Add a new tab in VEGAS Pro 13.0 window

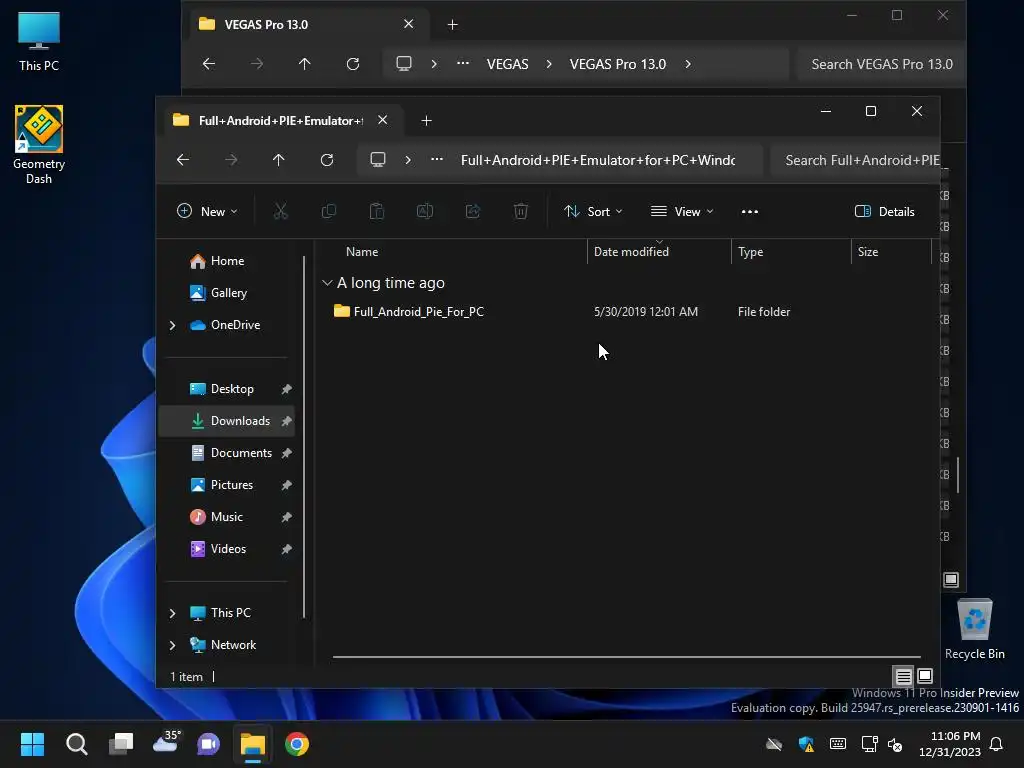click(x=453, y=25)
